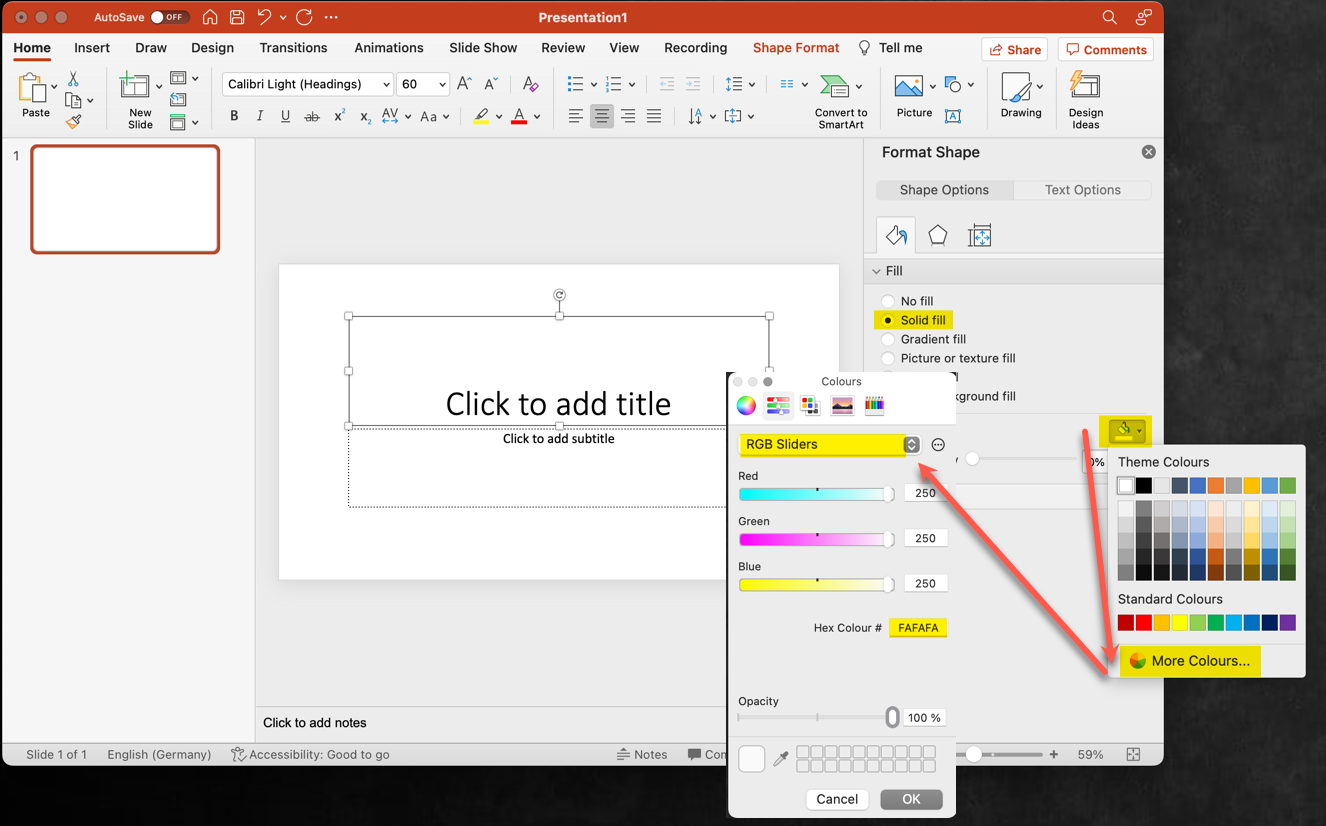Open Design Ideas from the ribbon
Screen dimensions: 1326x826
click(1085, 98)
